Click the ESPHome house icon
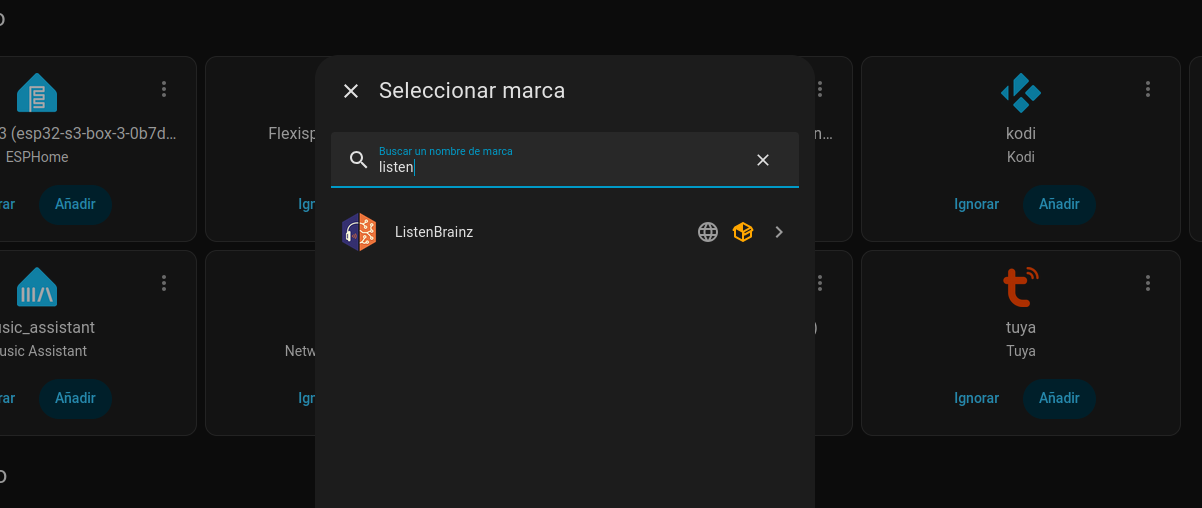This screenshot has height=508, width=1202. coord(37,93)
